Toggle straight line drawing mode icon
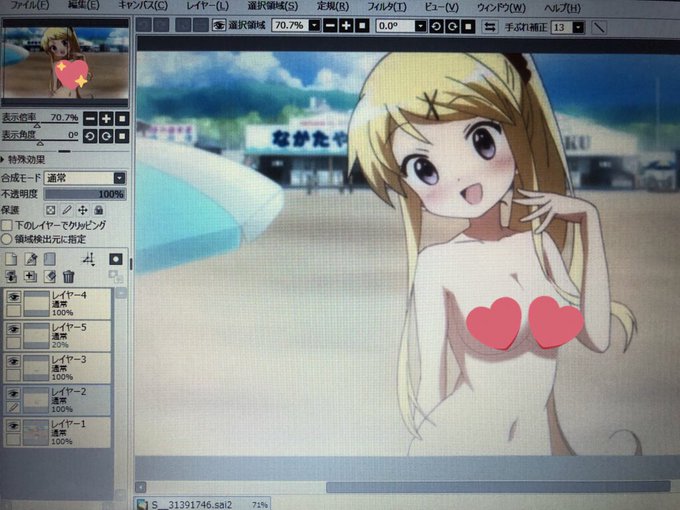Image resolution: width=680 pixels, height=510 pixels. tap(598, 28)
